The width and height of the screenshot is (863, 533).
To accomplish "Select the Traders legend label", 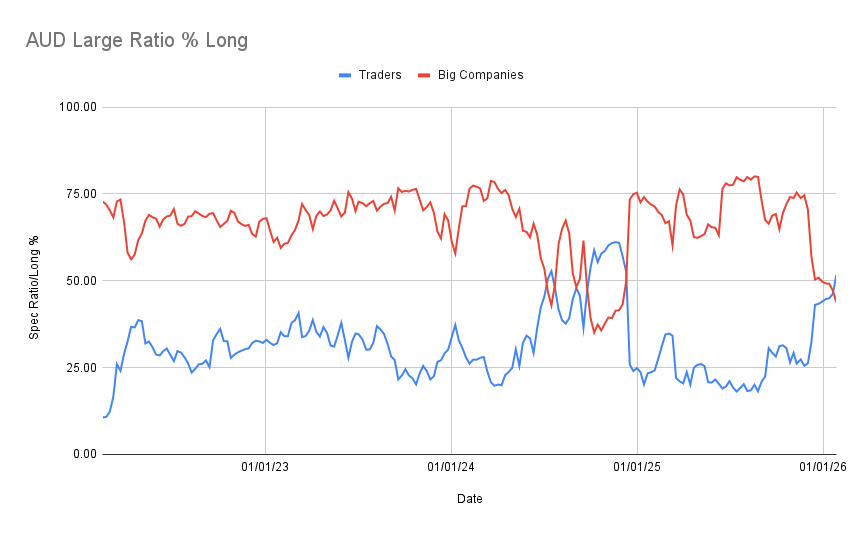I will tap(380, 75).
